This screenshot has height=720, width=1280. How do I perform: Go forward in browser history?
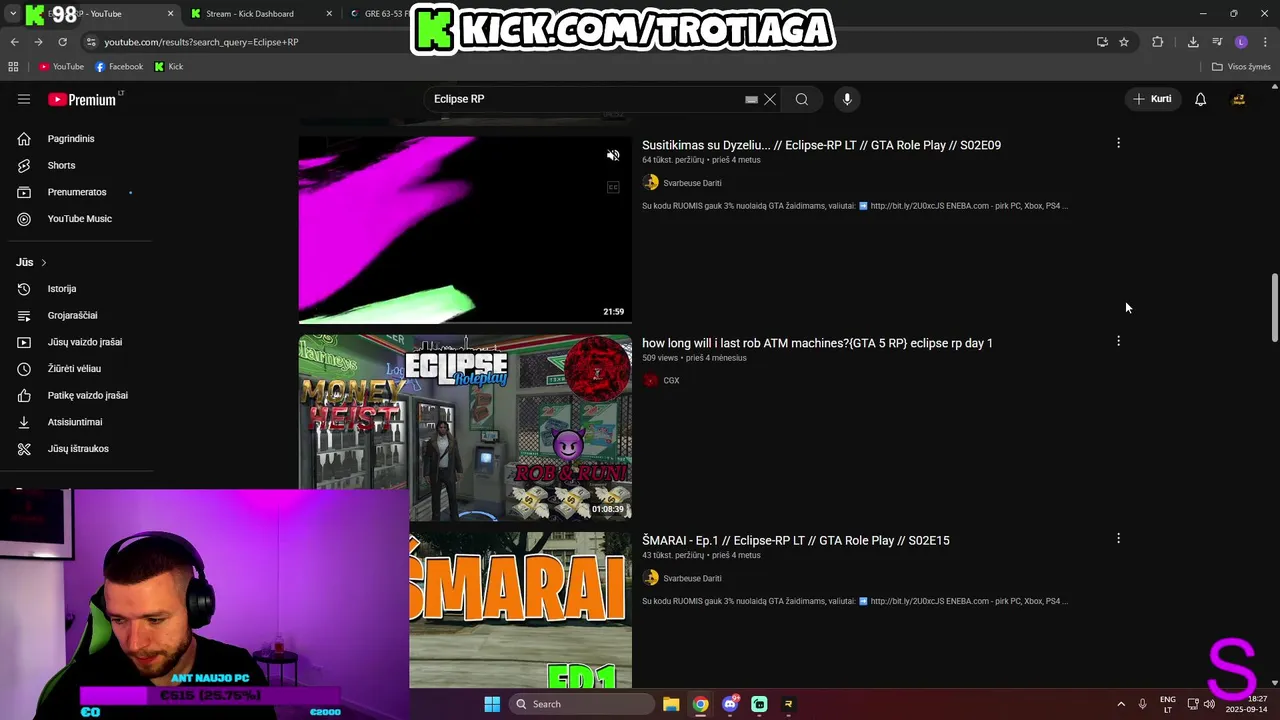coord(38,42)
